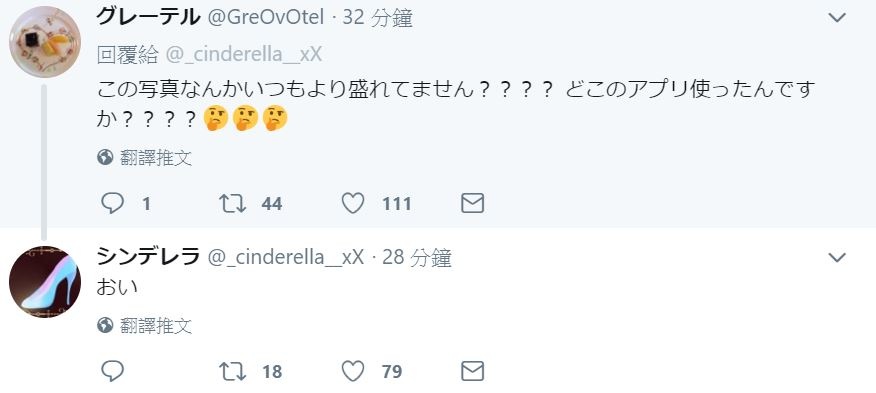Open シンデレラ's glass slipper avatar
The image size is (876, 393).
(x=45, y=282)
